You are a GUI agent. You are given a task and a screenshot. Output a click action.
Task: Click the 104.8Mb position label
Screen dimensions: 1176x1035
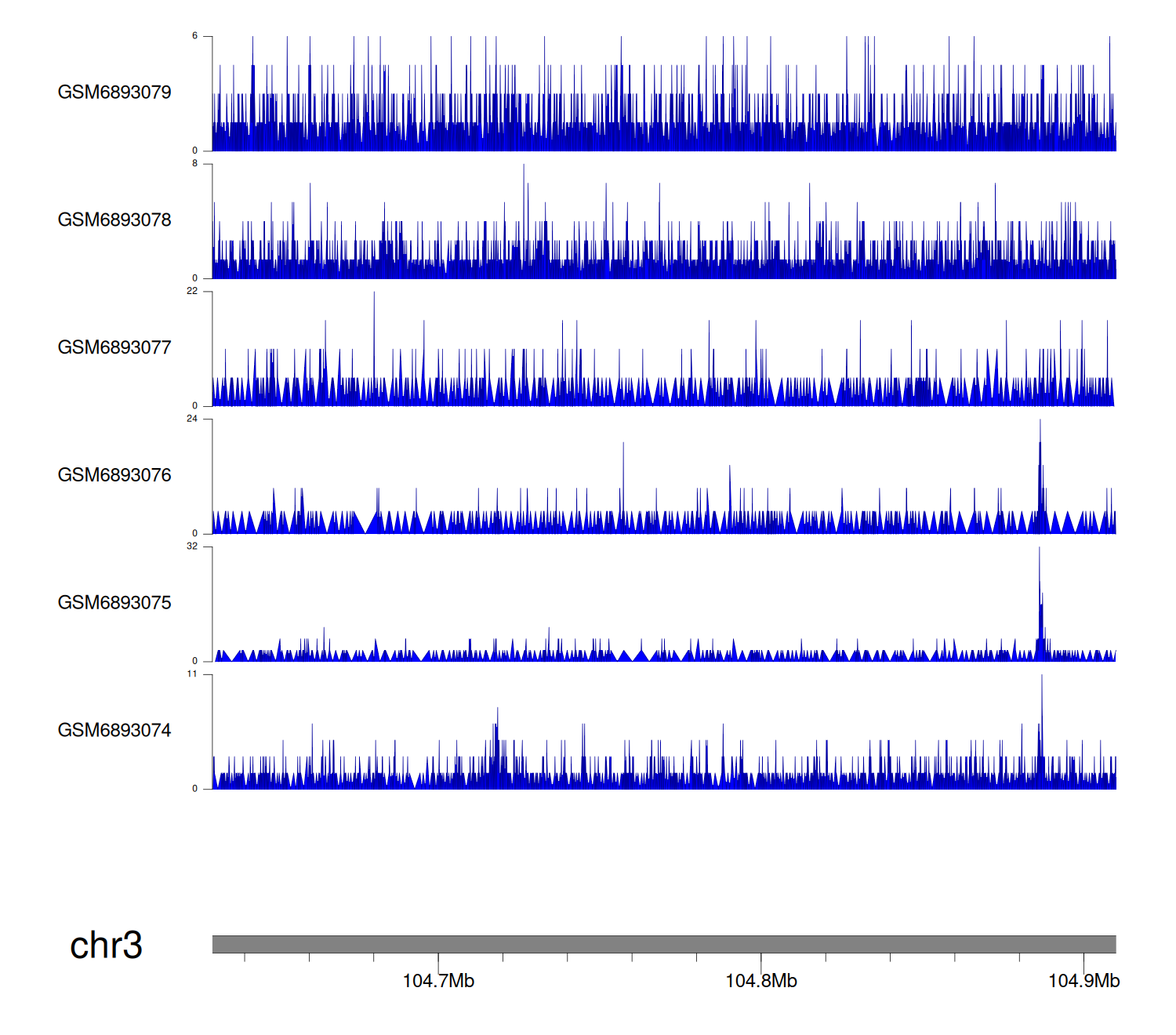tap(761, 981)
